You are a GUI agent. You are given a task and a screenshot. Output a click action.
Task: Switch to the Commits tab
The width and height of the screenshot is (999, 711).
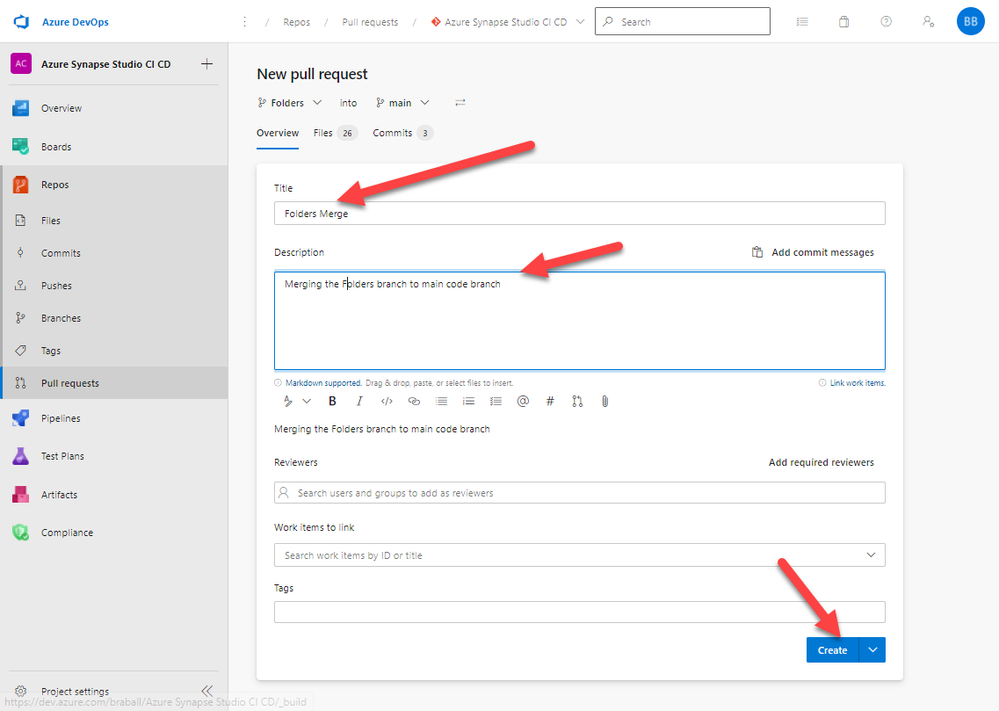click(403, 133)
